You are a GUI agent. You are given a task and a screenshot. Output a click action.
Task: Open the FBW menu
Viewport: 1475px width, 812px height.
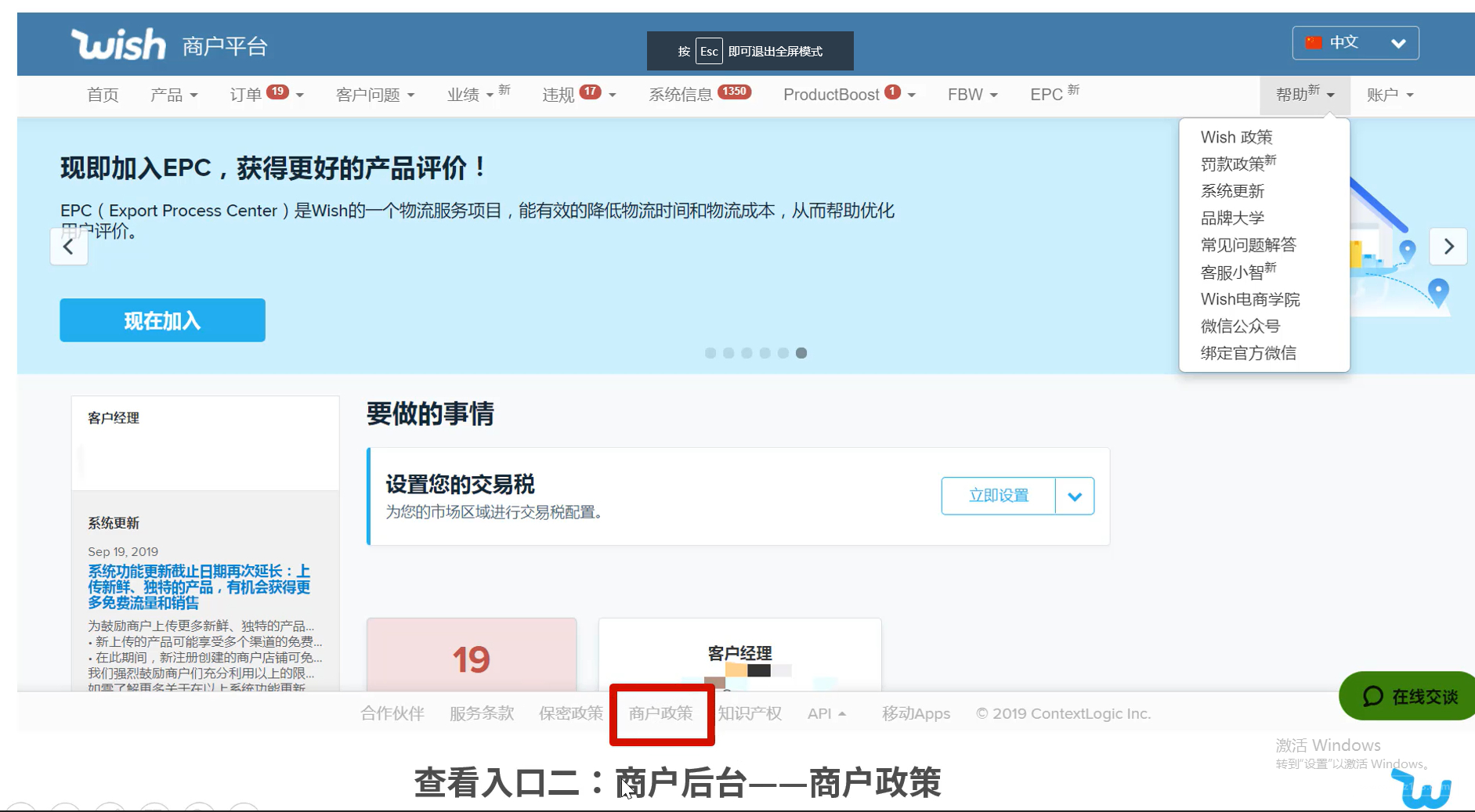[973, 95]
